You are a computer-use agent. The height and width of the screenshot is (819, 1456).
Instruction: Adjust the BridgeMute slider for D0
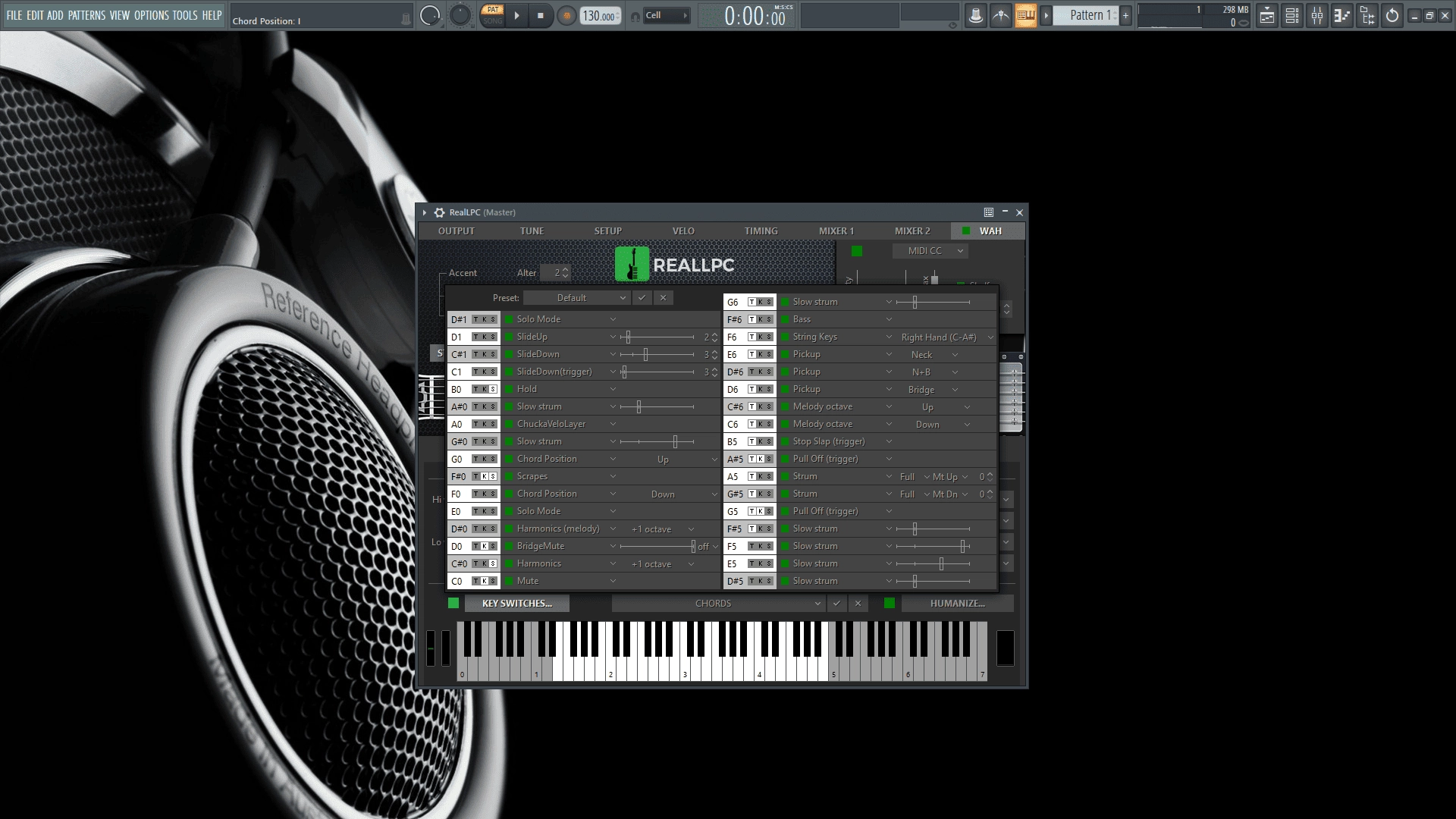pos(657,546)
